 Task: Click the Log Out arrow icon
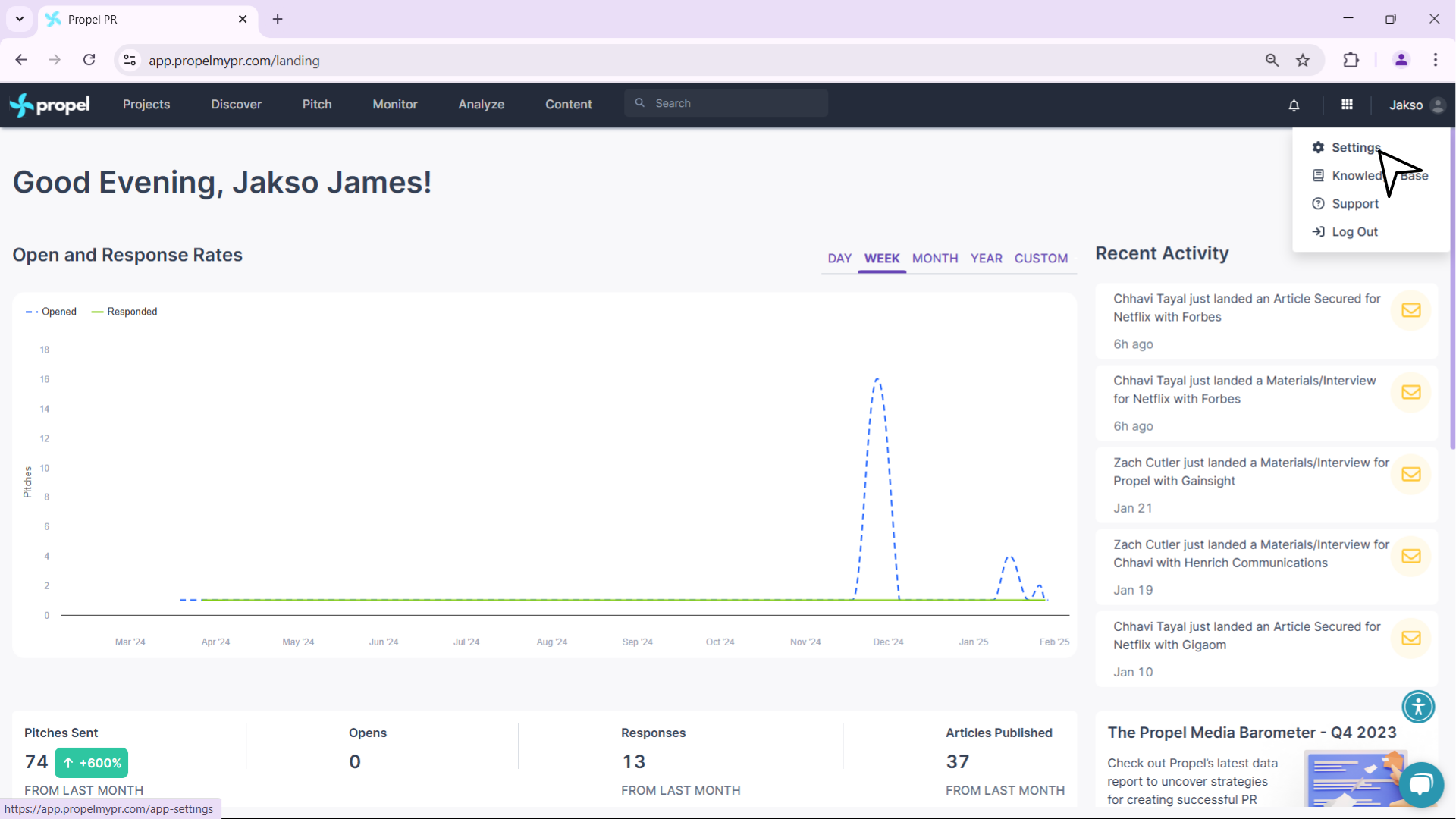[x=1318, y=231]
